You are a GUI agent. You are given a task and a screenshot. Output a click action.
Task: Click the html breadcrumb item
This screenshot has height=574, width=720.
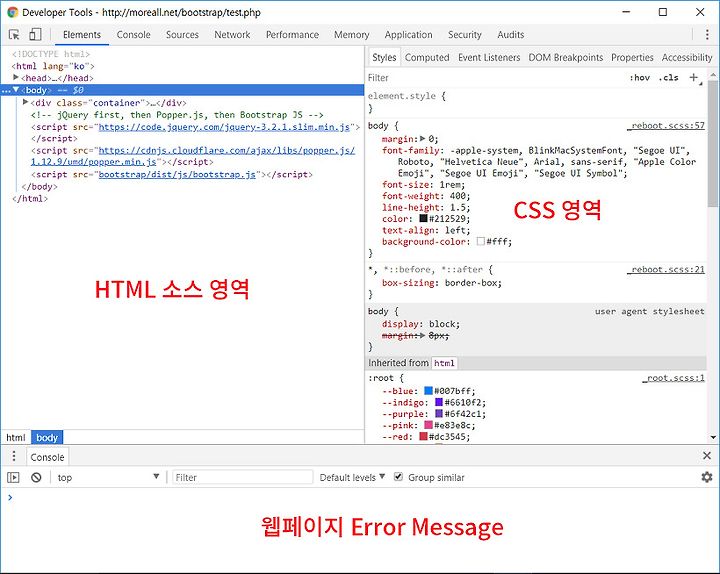16,437
